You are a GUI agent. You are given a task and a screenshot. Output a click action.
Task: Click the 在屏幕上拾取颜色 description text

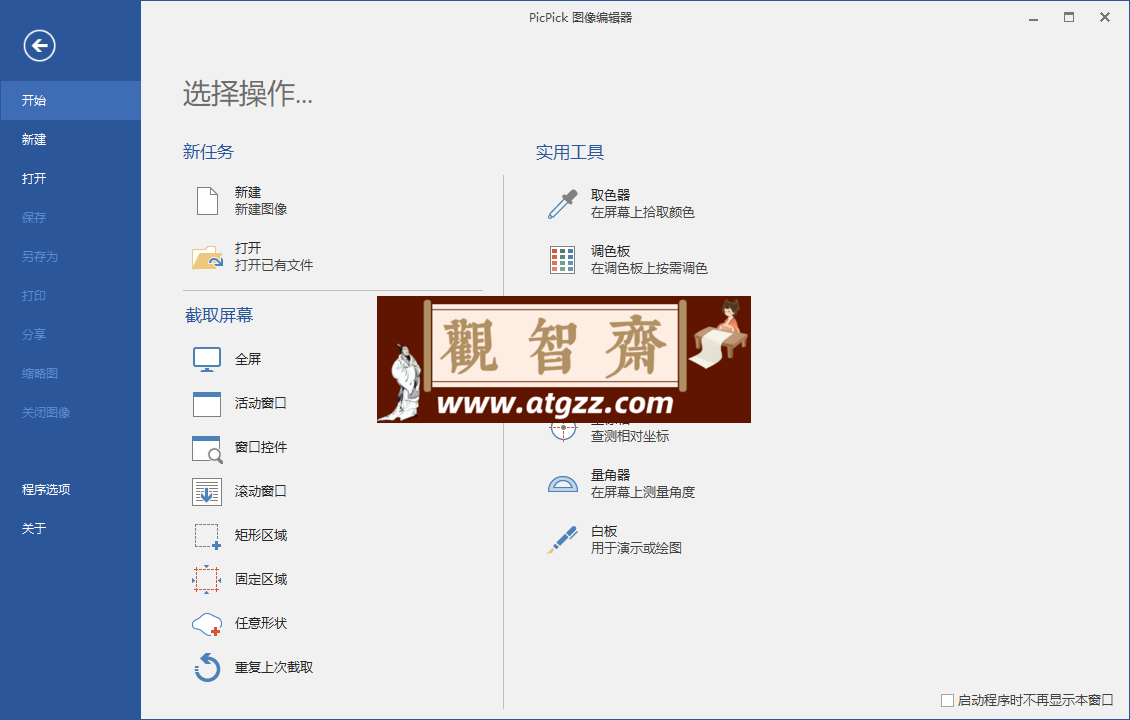coord(643,213)
